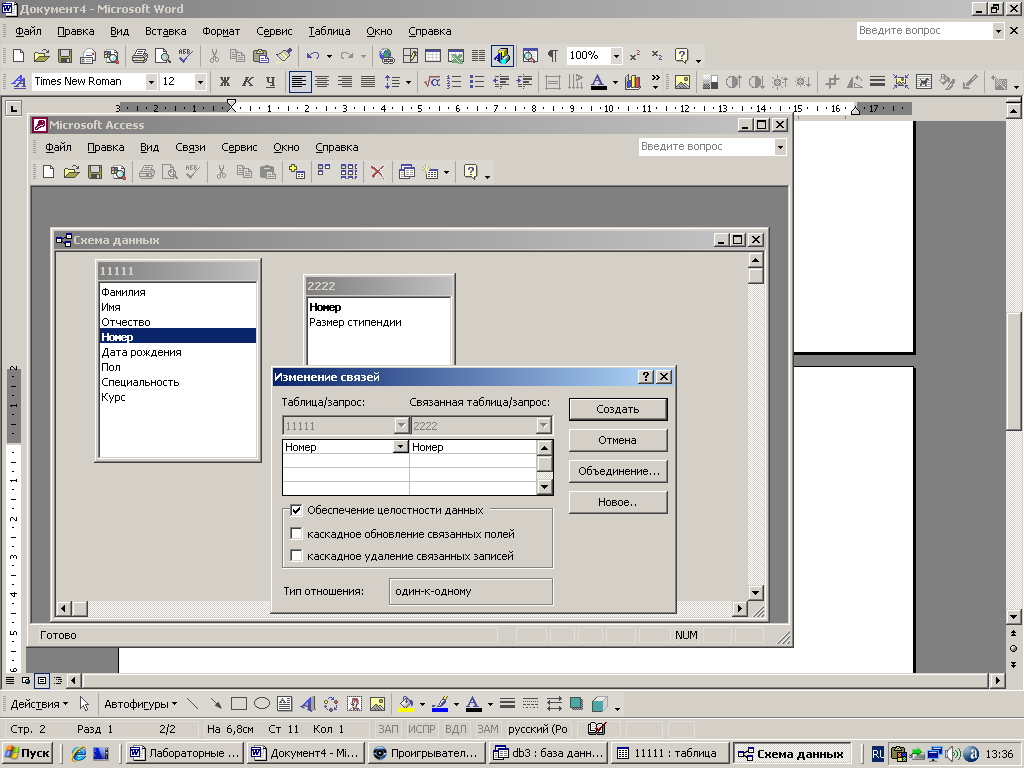Open Word's Таблица menu
This screenshot has height=768, width=1024.
point(329,31)
